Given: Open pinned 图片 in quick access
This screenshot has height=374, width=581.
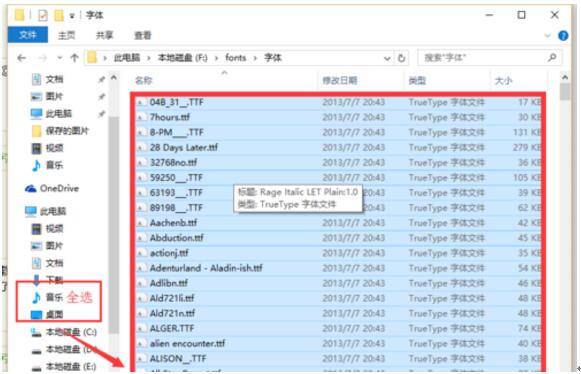Looking at the screenshot, I should (x=47, y=96).
